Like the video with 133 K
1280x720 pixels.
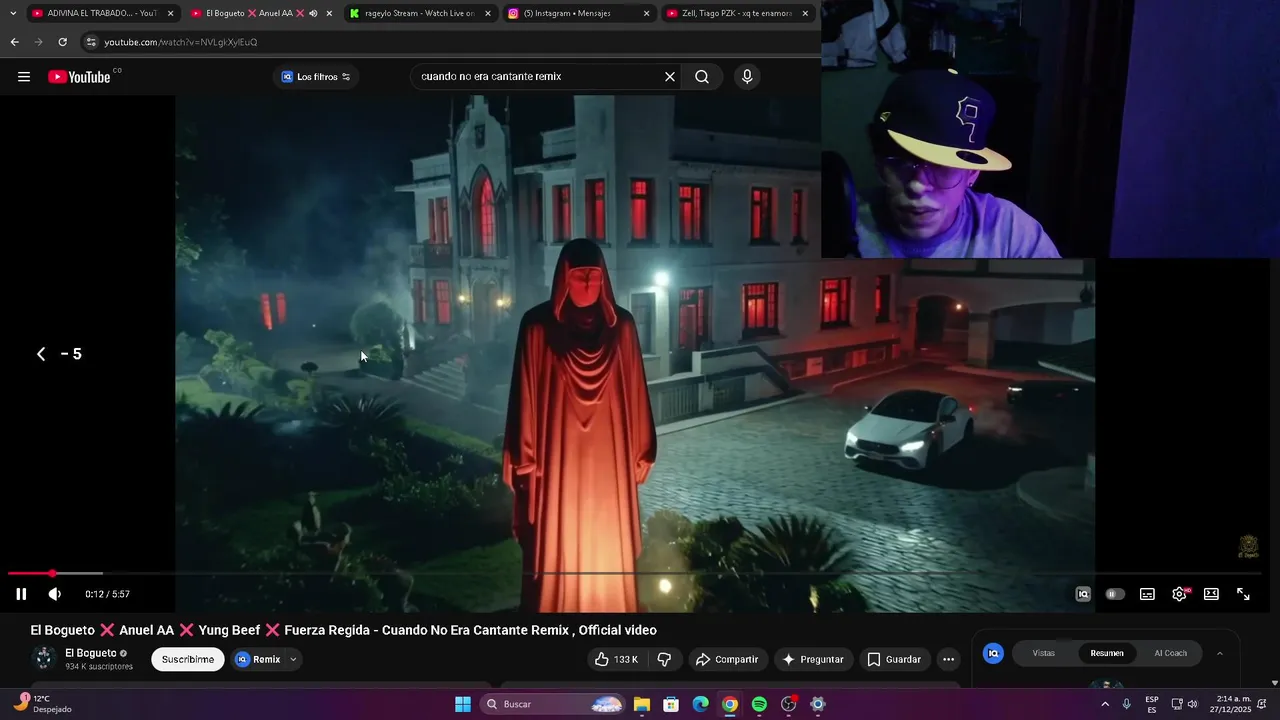pyautogui.click(x=616, y=659)
